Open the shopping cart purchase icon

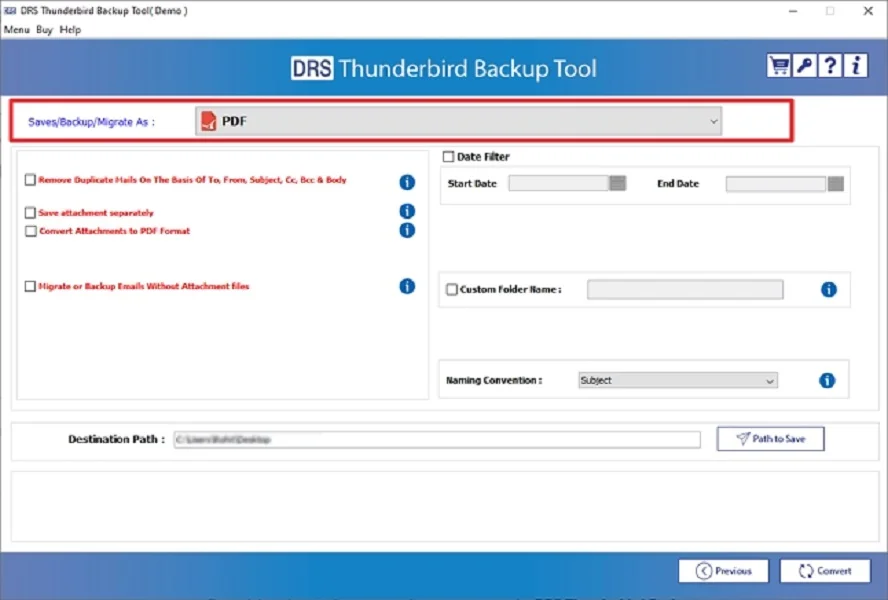coord(779,64)
